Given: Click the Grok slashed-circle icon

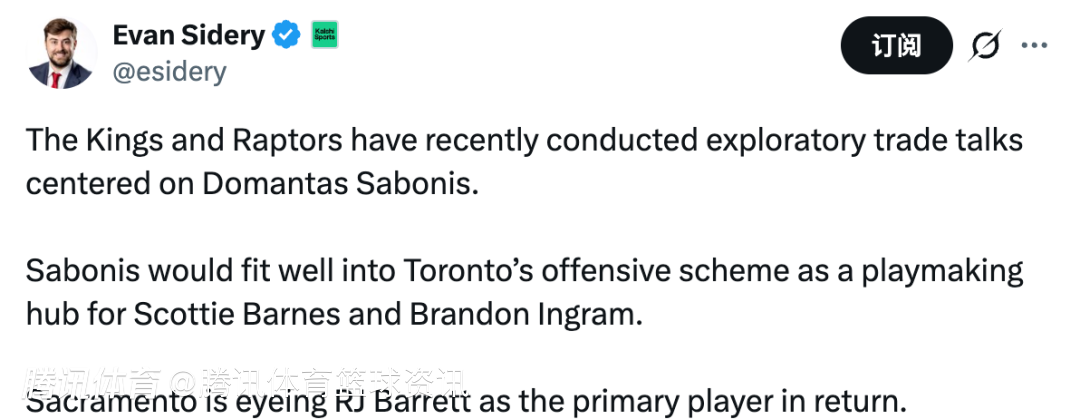Looking at the screenshot, I should coord(985,46).
